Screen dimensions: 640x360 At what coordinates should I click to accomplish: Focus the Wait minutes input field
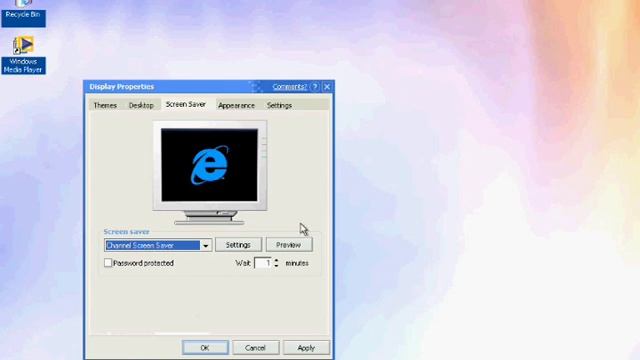[263, 263]
